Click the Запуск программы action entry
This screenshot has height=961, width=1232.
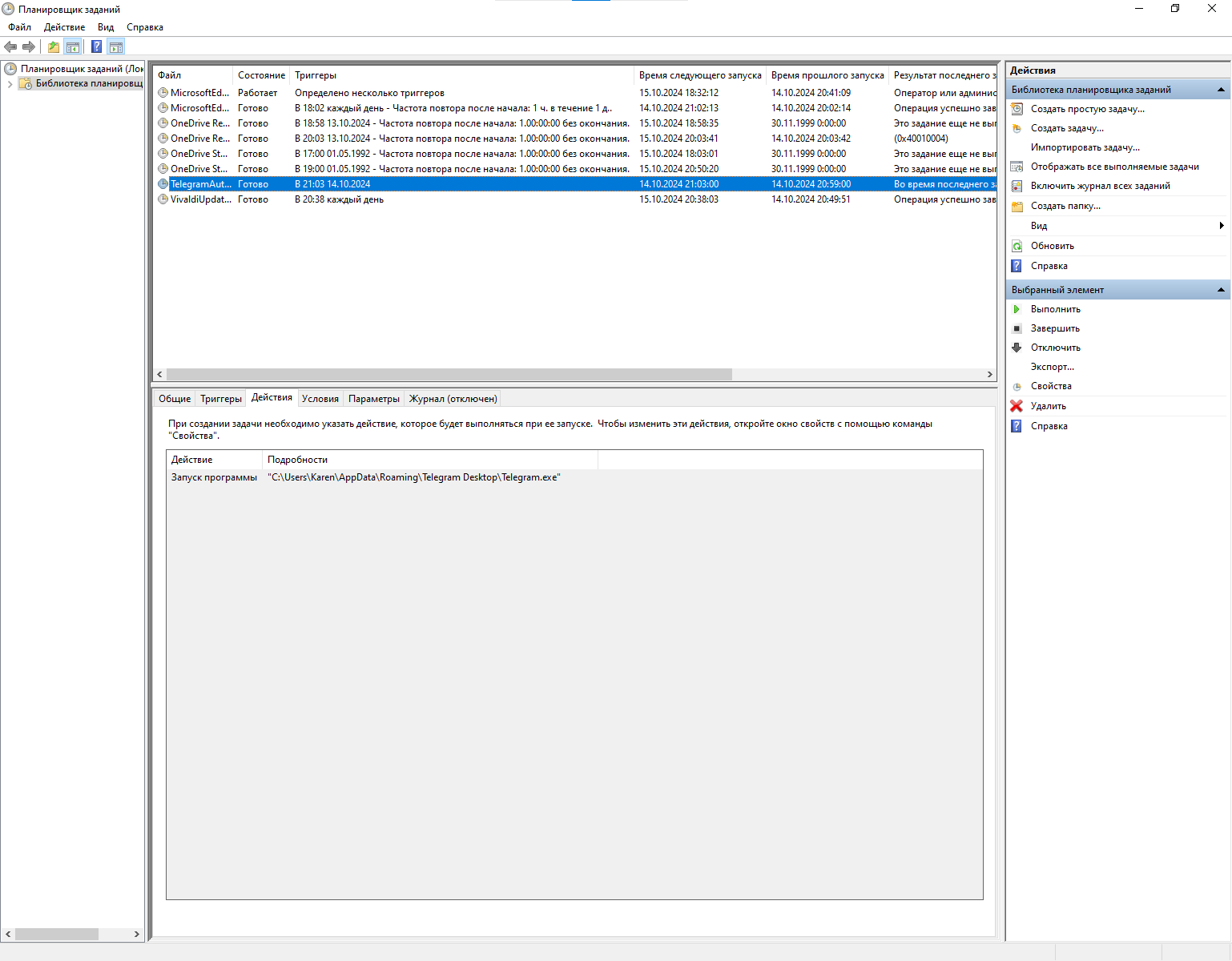[214, 477]
